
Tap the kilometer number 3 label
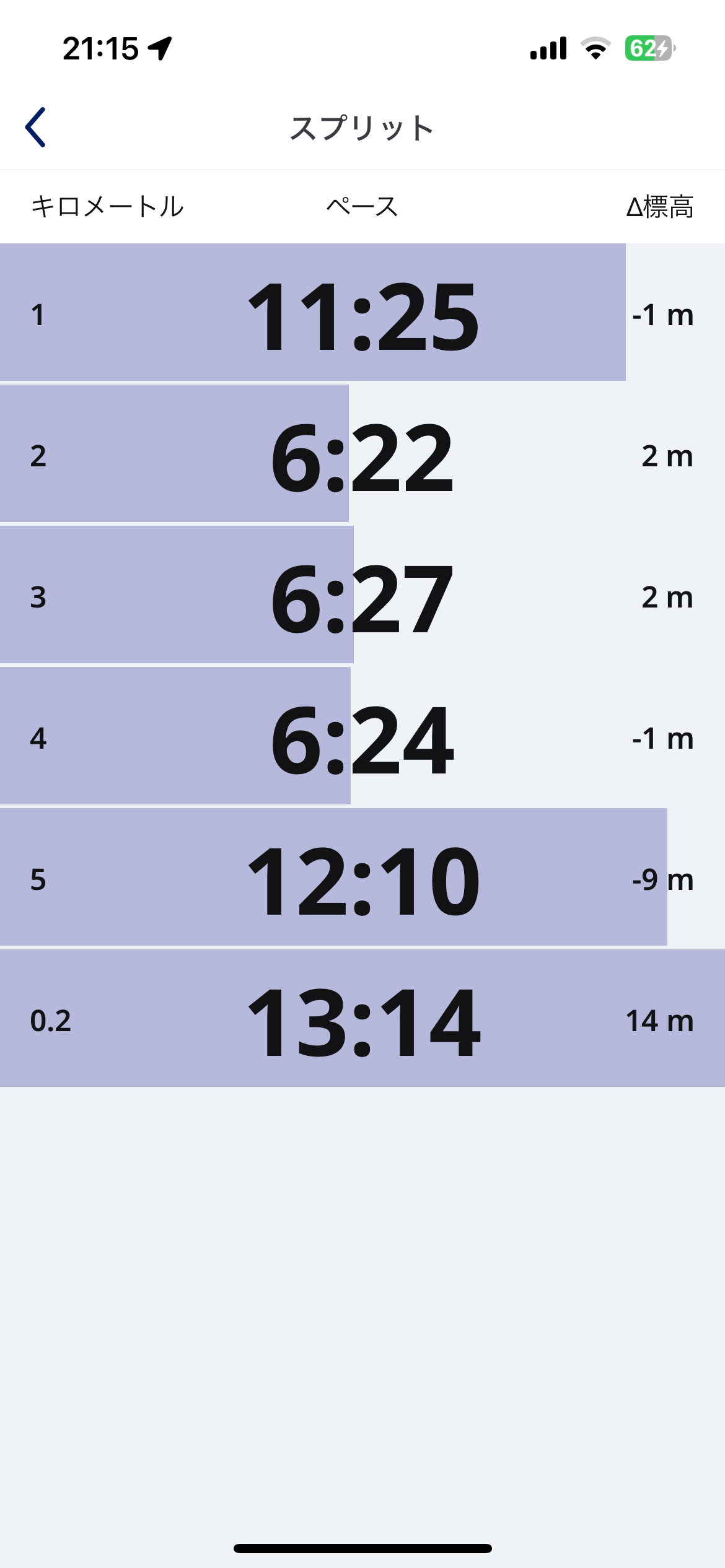tap(38, 597)
